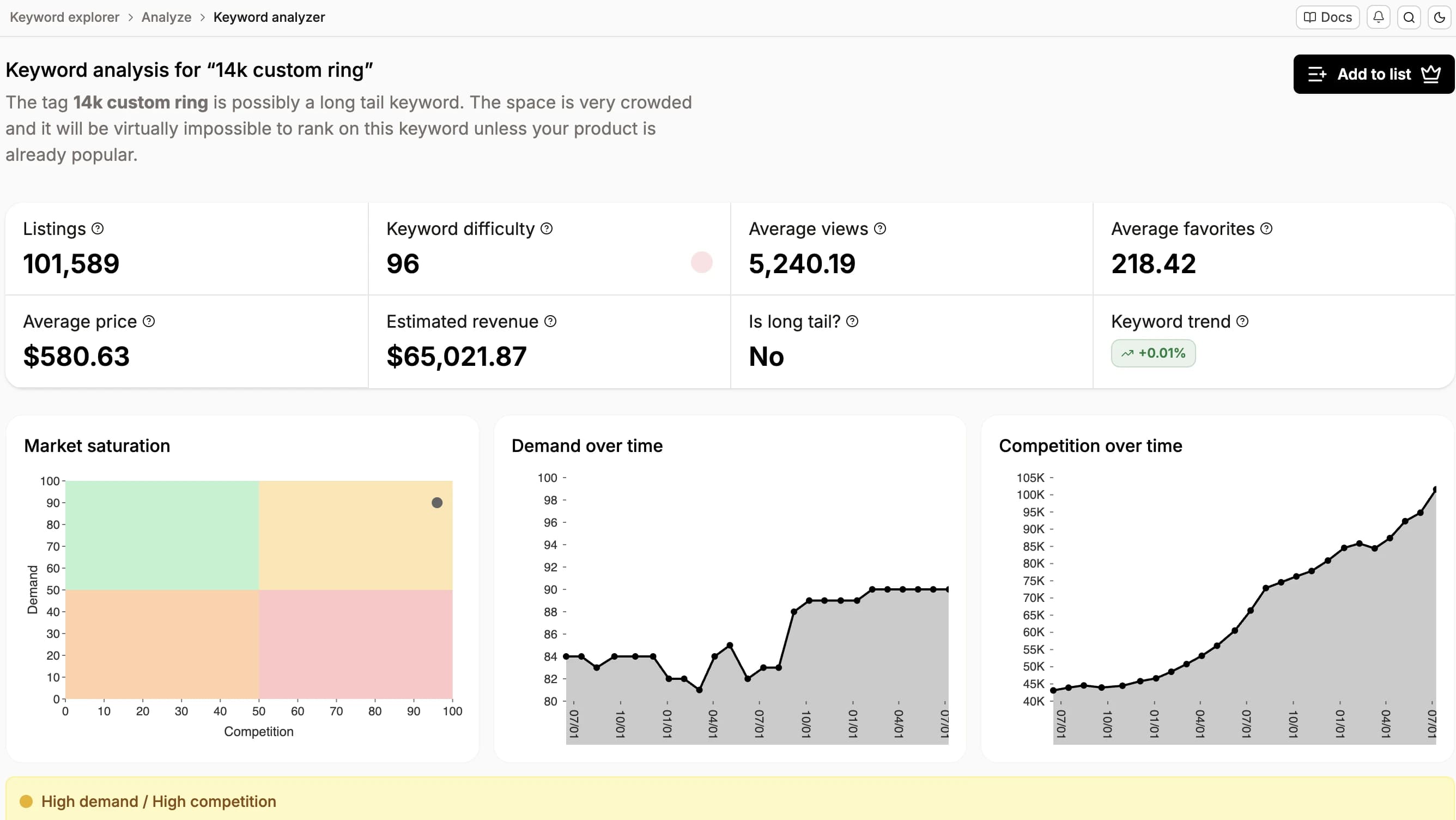Click the yellow High demand indicator dot
The width and height of the screenshot is (1456, 820).
26,801
